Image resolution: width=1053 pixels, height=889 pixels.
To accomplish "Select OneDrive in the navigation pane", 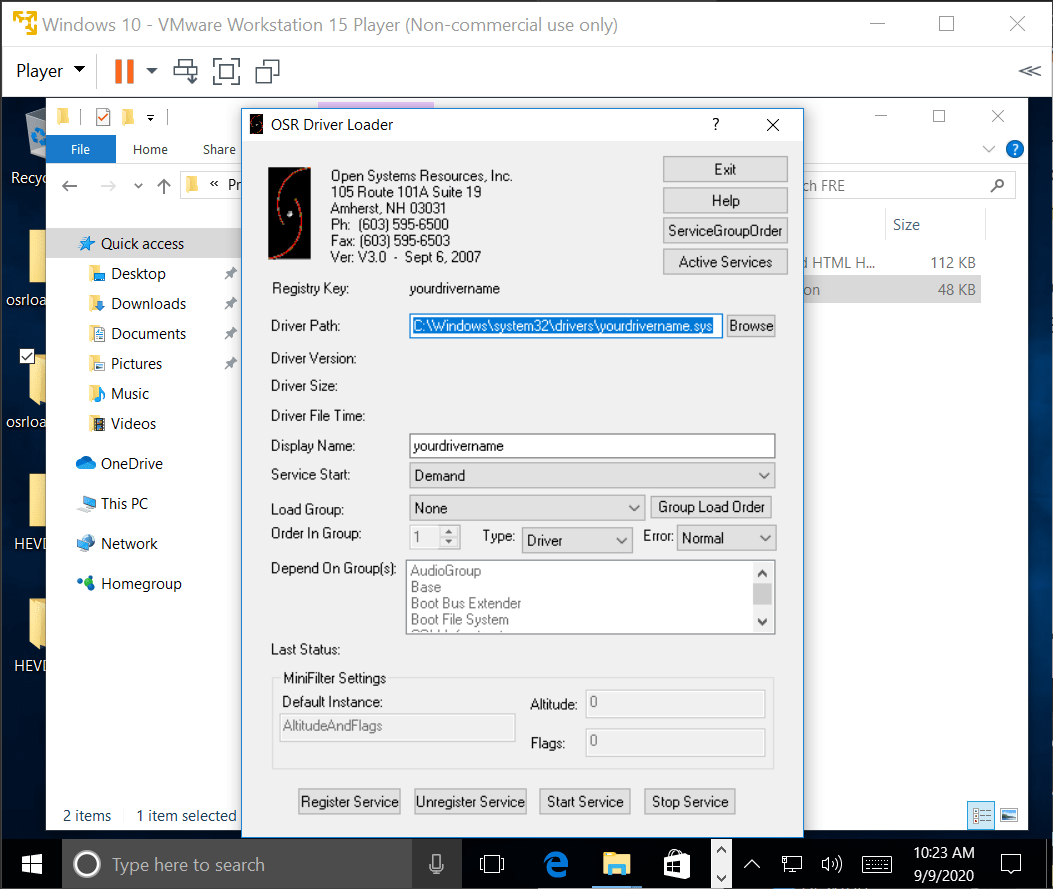I will coord(120,464).
